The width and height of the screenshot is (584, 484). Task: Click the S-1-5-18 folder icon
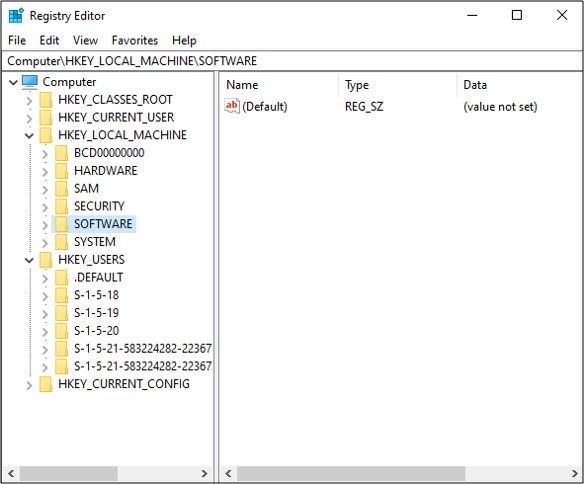click(61, 295)
